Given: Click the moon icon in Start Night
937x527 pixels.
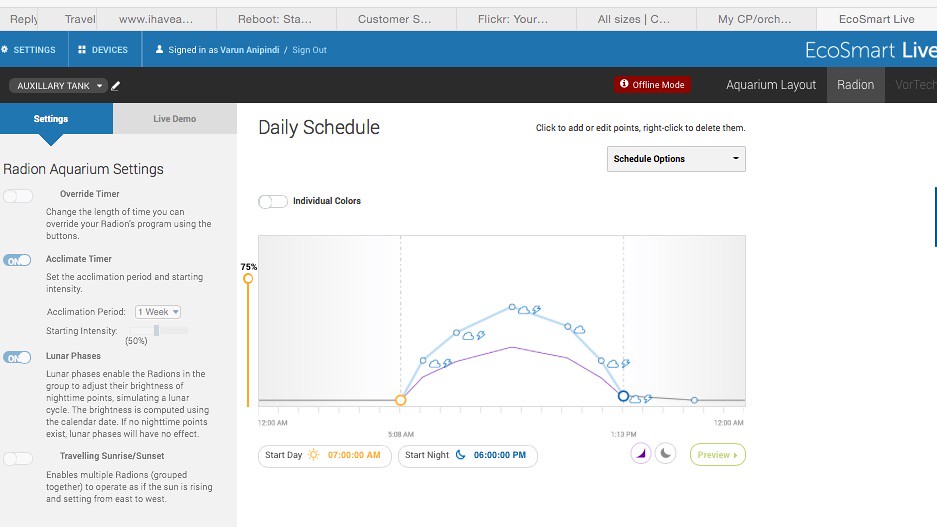Looking at the screenshot, I should pyautogui.click(x=460, y=455).
